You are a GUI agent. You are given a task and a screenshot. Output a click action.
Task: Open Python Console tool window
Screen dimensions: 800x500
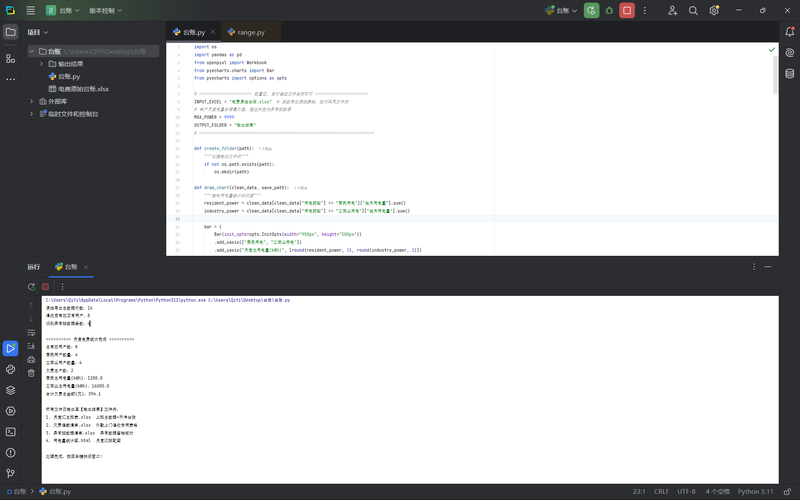tap(10, 411)
